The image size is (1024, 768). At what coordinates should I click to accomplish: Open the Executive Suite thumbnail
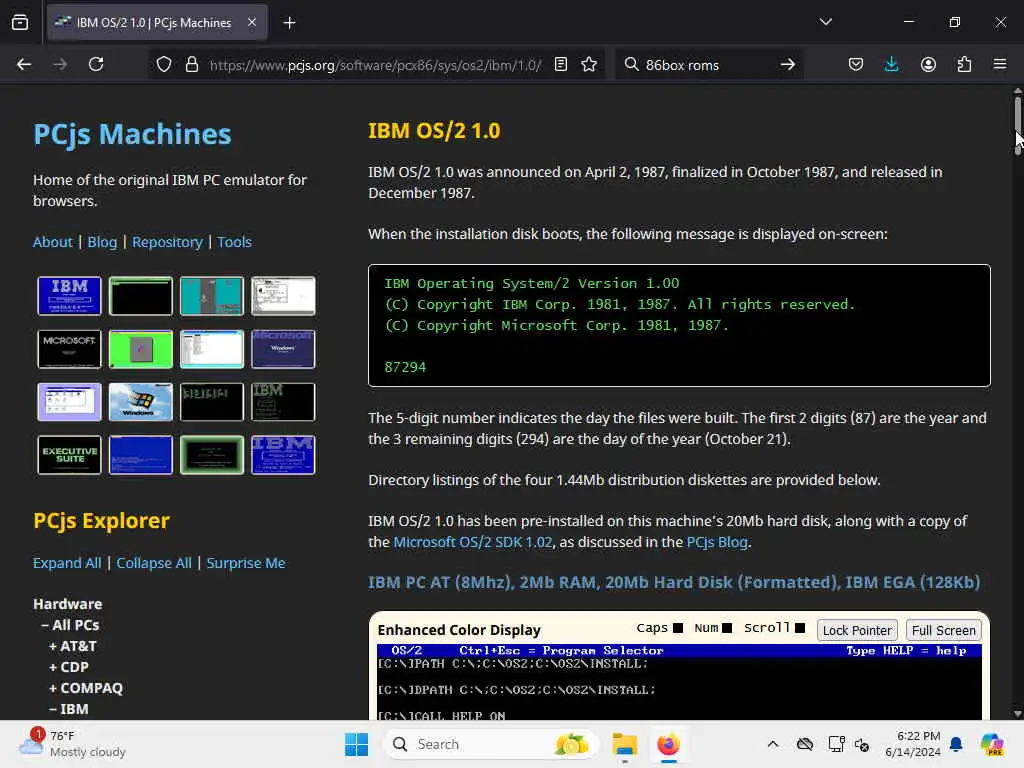69,455
